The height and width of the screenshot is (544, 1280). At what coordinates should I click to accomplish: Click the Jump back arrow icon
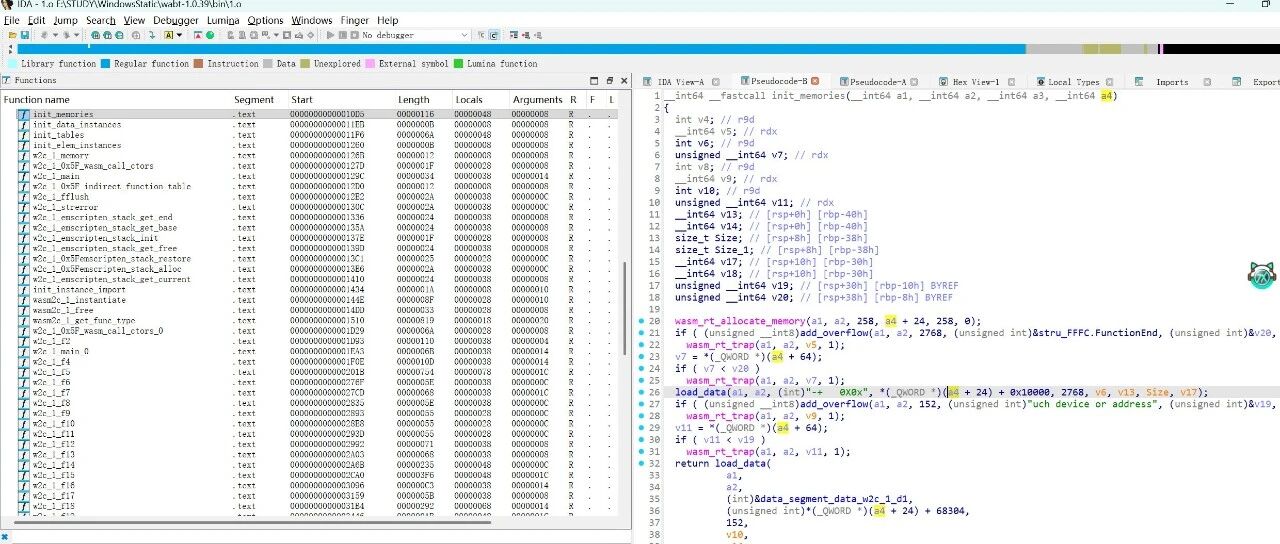click(x=44, y=35)
